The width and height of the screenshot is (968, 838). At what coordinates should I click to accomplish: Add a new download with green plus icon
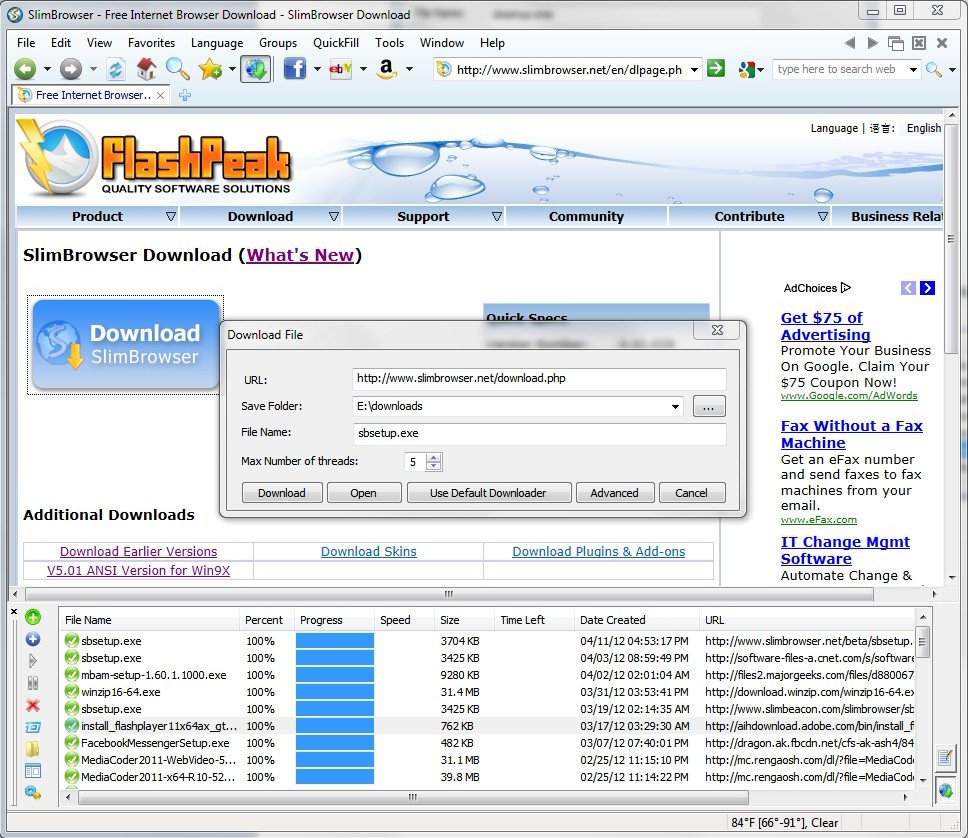33,617
